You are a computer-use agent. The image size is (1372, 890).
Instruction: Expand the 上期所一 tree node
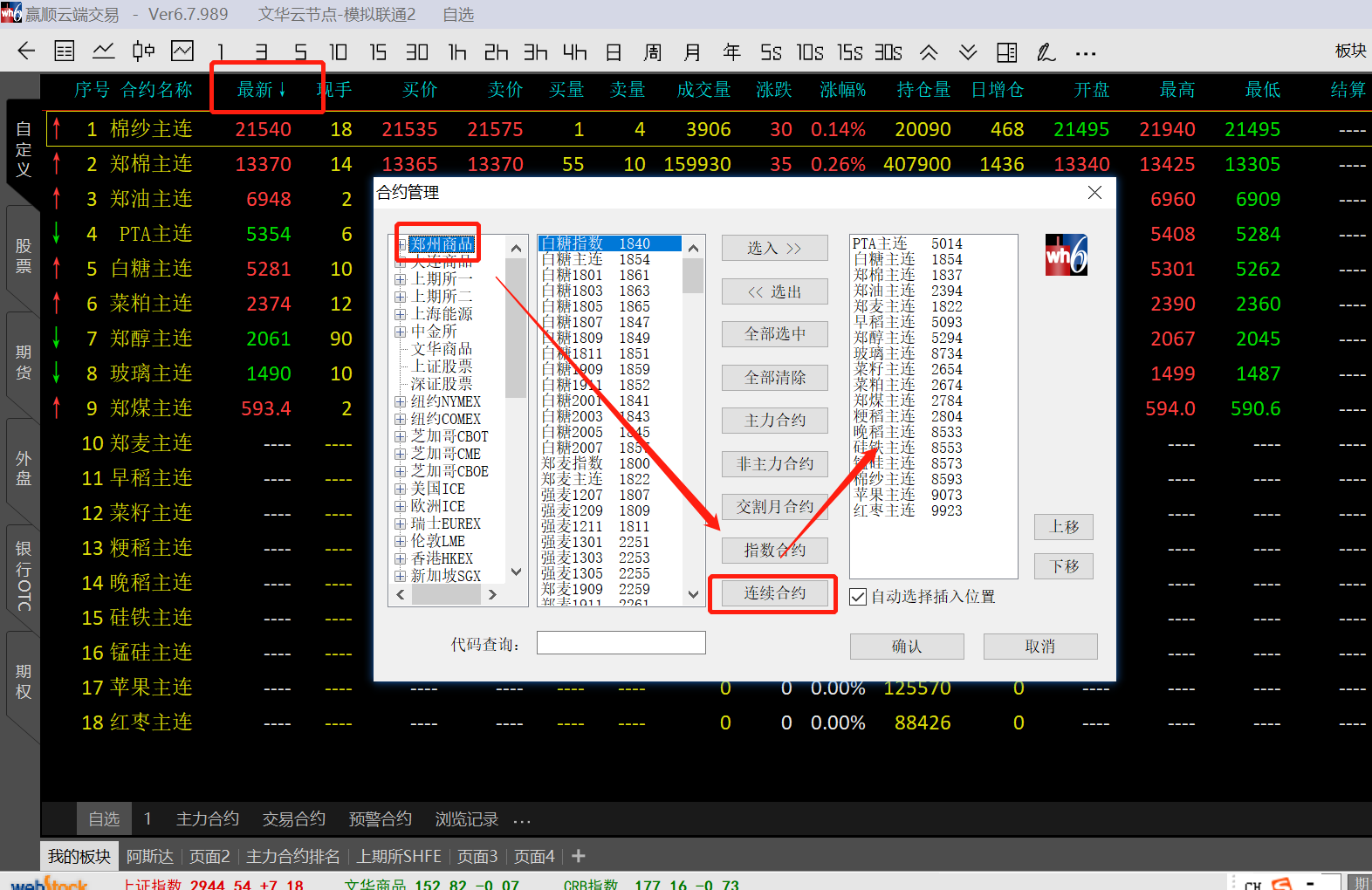(400, 279)
